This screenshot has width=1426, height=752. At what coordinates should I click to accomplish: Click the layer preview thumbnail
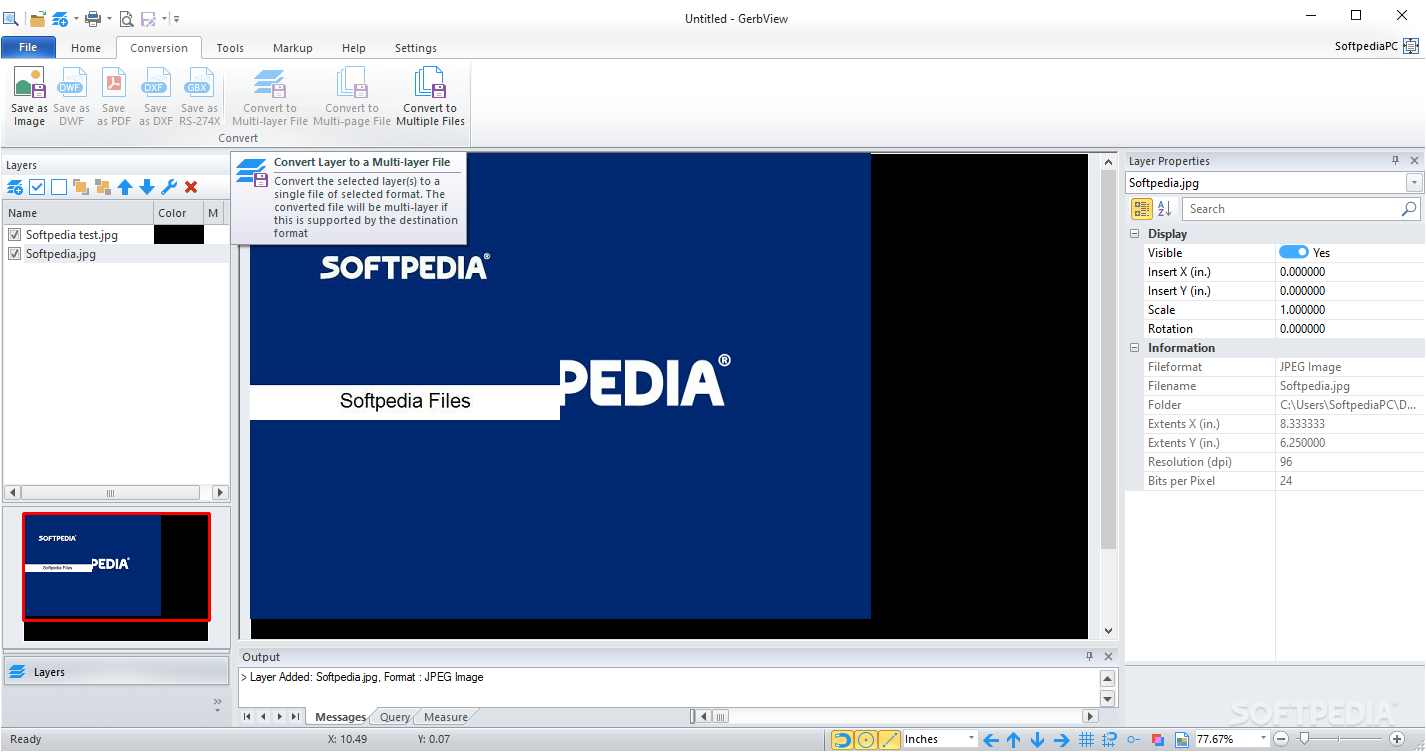click(x=117, y=577)
